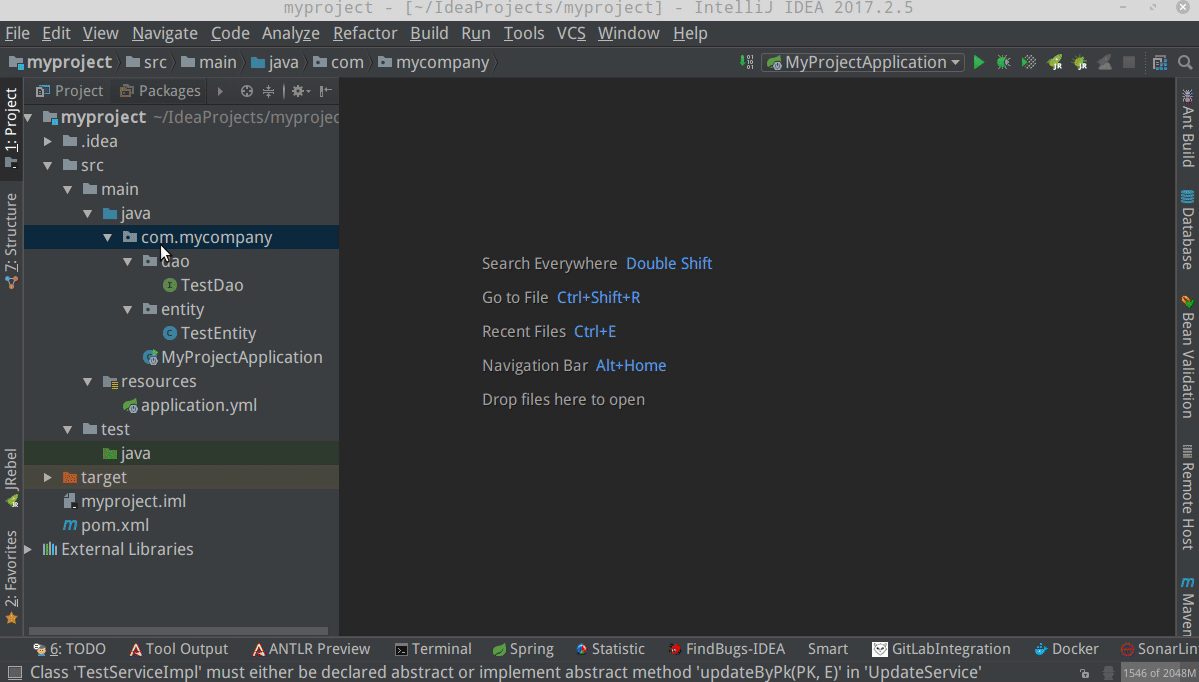The image size is (1199, 682).
Task: Show more project view tabs arrow
Action: 220,91
